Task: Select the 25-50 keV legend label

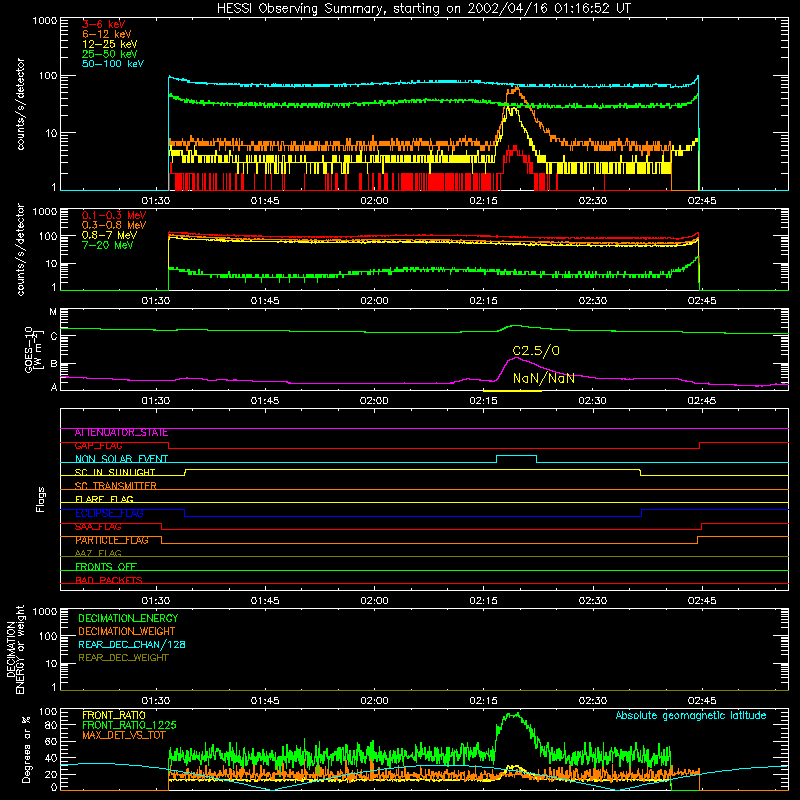Action: (x=110, y=54)
